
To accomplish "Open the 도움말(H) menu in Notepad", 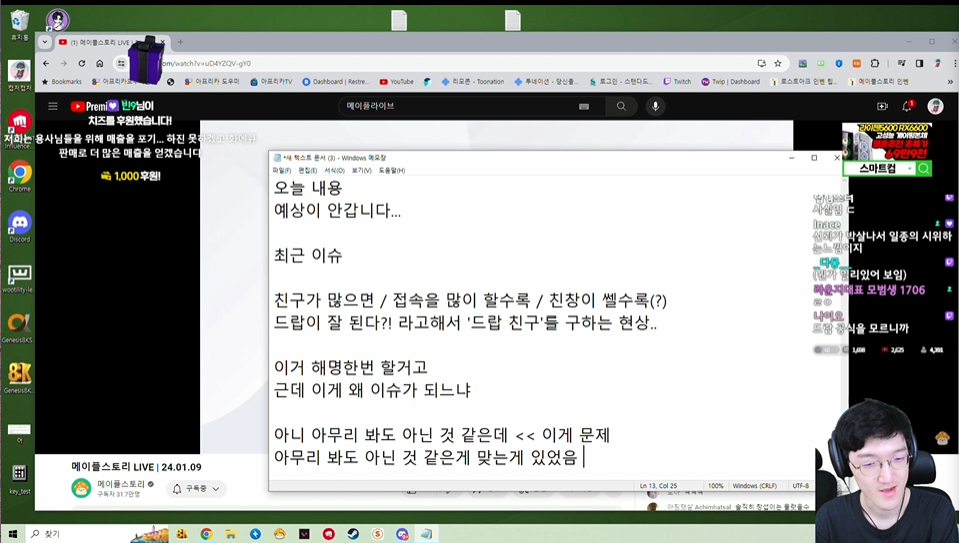I will [391, 170].
